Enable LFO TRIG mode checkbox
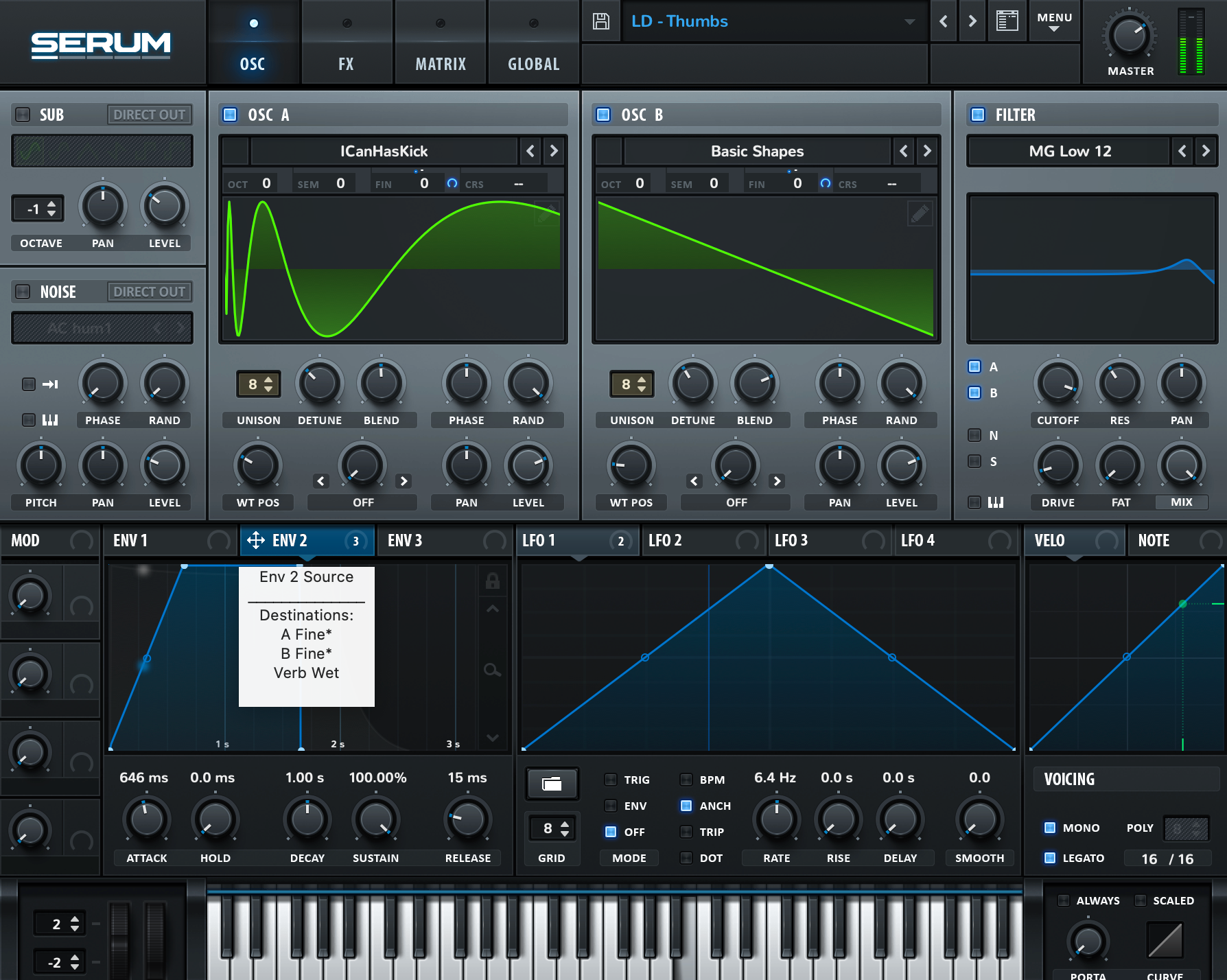Screen dimensions: 1227x980 click(x=611, y=780)
